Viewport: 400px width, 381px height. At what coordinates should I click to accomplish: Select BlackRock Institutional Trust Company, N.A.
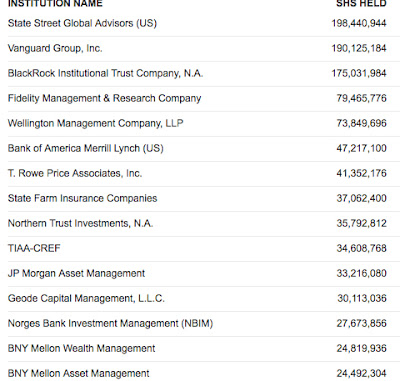click(x=105, y=73)
